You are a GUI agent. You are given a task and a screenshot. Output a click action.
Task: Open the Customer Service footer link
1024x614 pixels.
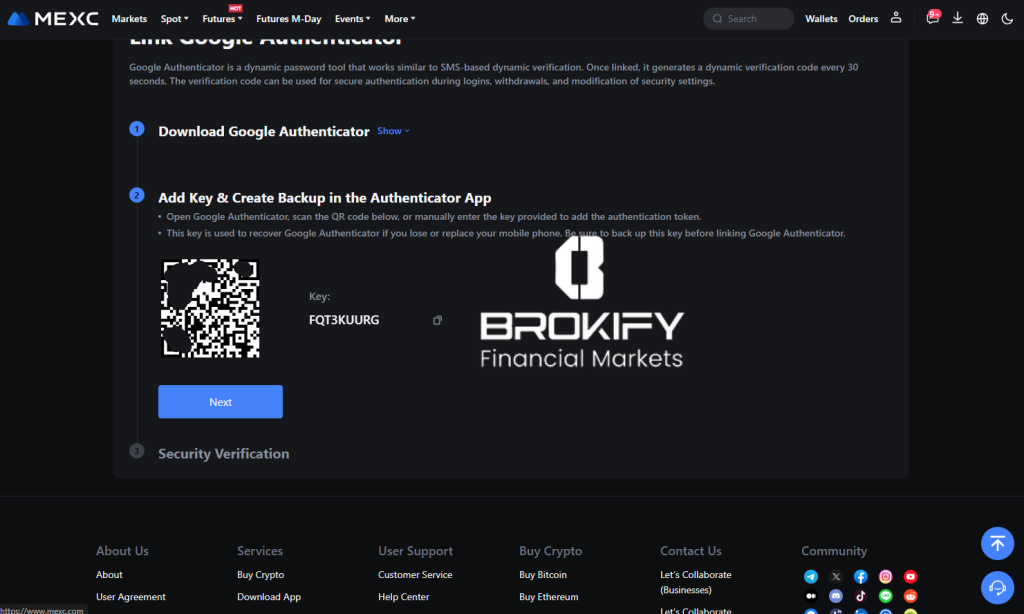415,575
